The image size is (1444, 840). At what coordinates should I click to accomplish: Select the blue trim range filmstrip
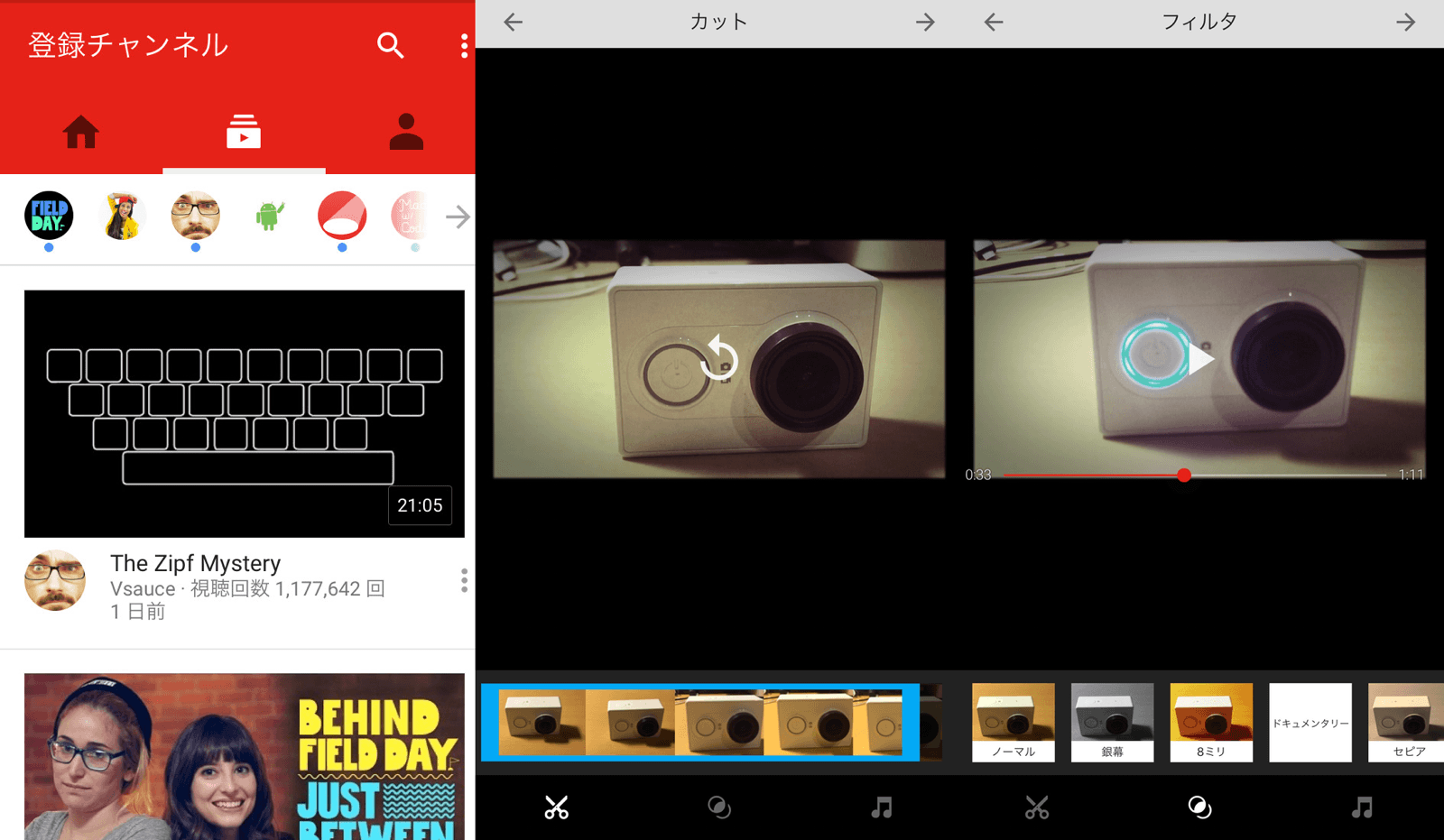pyautogui.click(x=700, y=722)
